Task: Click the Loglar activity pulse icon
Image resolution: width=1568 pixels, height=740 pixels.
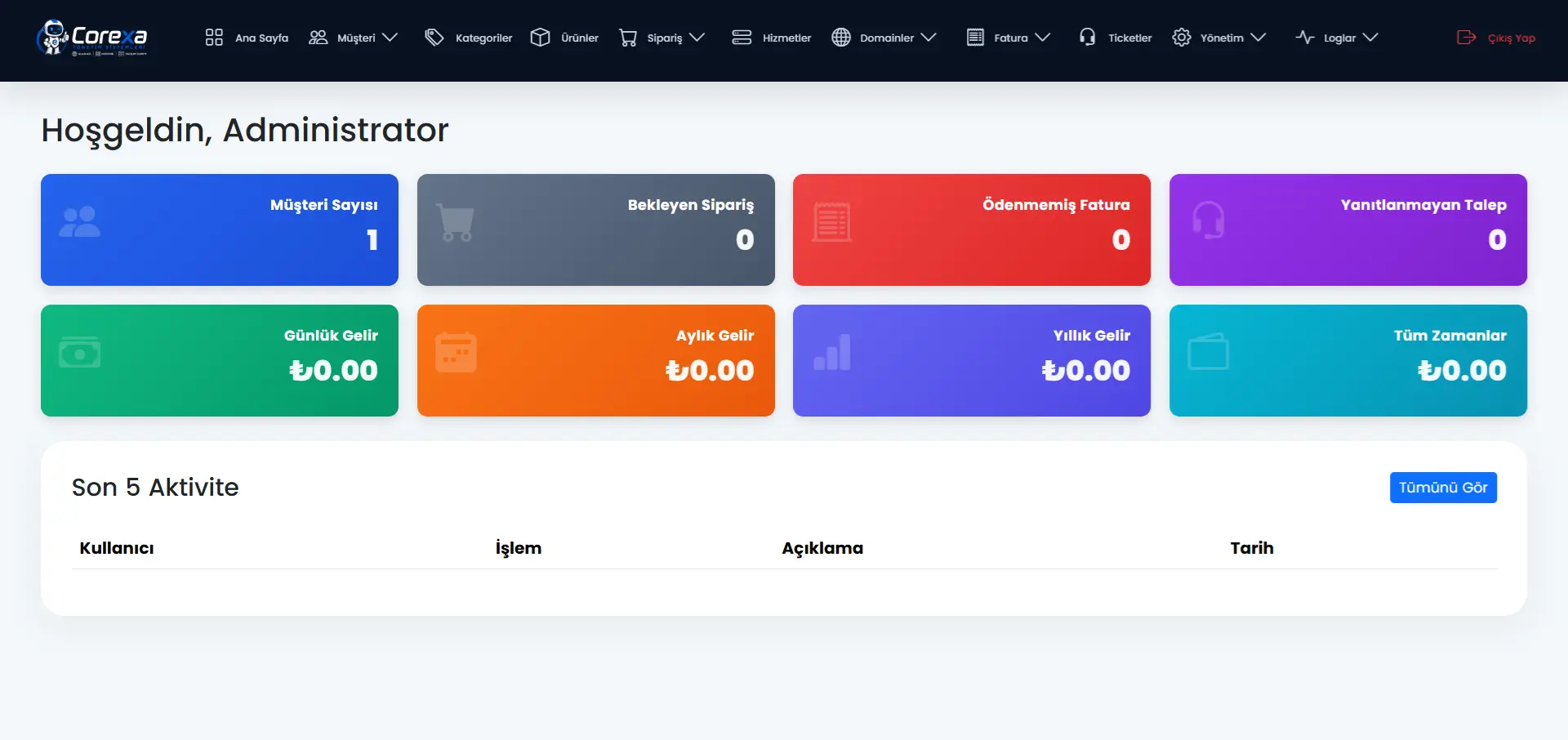Action: click(x=1305, y=38)
